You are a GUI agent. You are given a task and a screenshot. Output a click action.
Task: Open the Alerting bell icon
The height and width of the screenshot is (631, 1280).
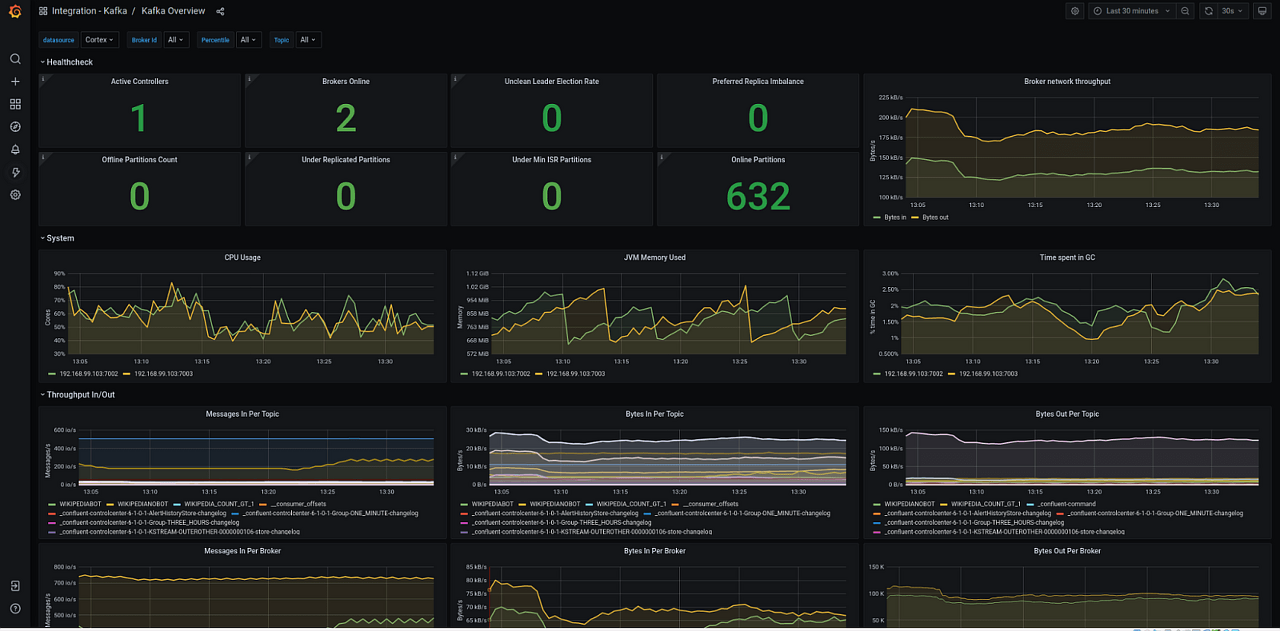click(x=15, y=150)
